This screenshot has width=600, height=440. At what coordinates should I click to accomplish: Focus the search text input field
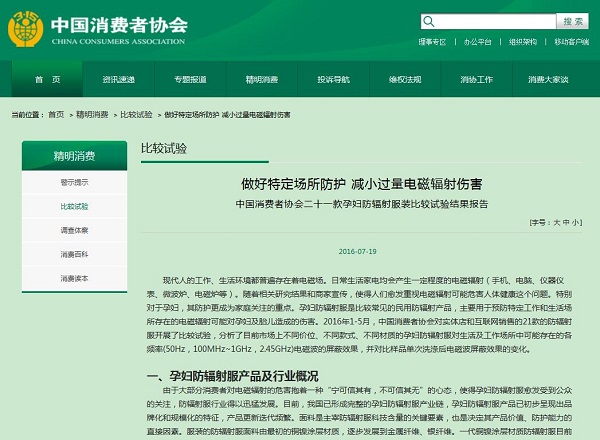(x=490, y=20)
